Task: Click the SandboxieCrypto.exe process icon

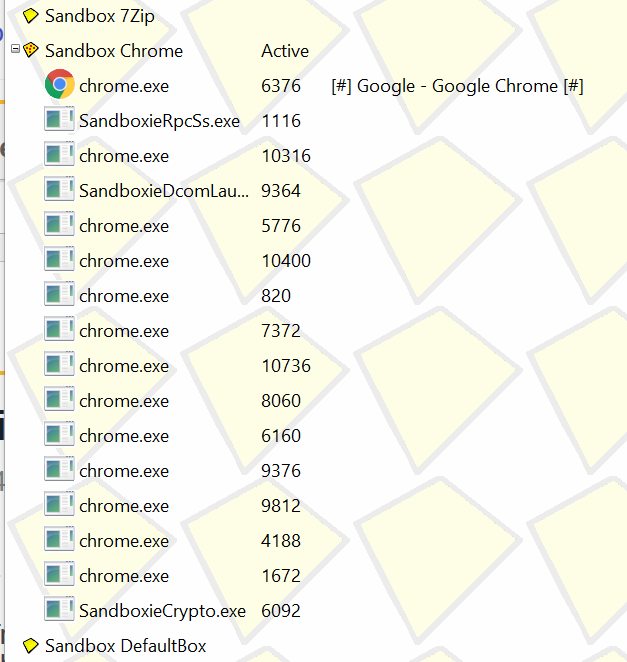Action: pyautogui.click(x=60, y=609)
